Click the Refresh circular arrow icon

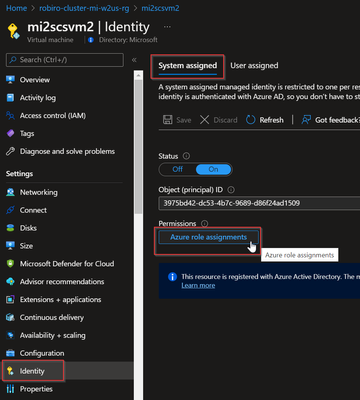[250, 120]
